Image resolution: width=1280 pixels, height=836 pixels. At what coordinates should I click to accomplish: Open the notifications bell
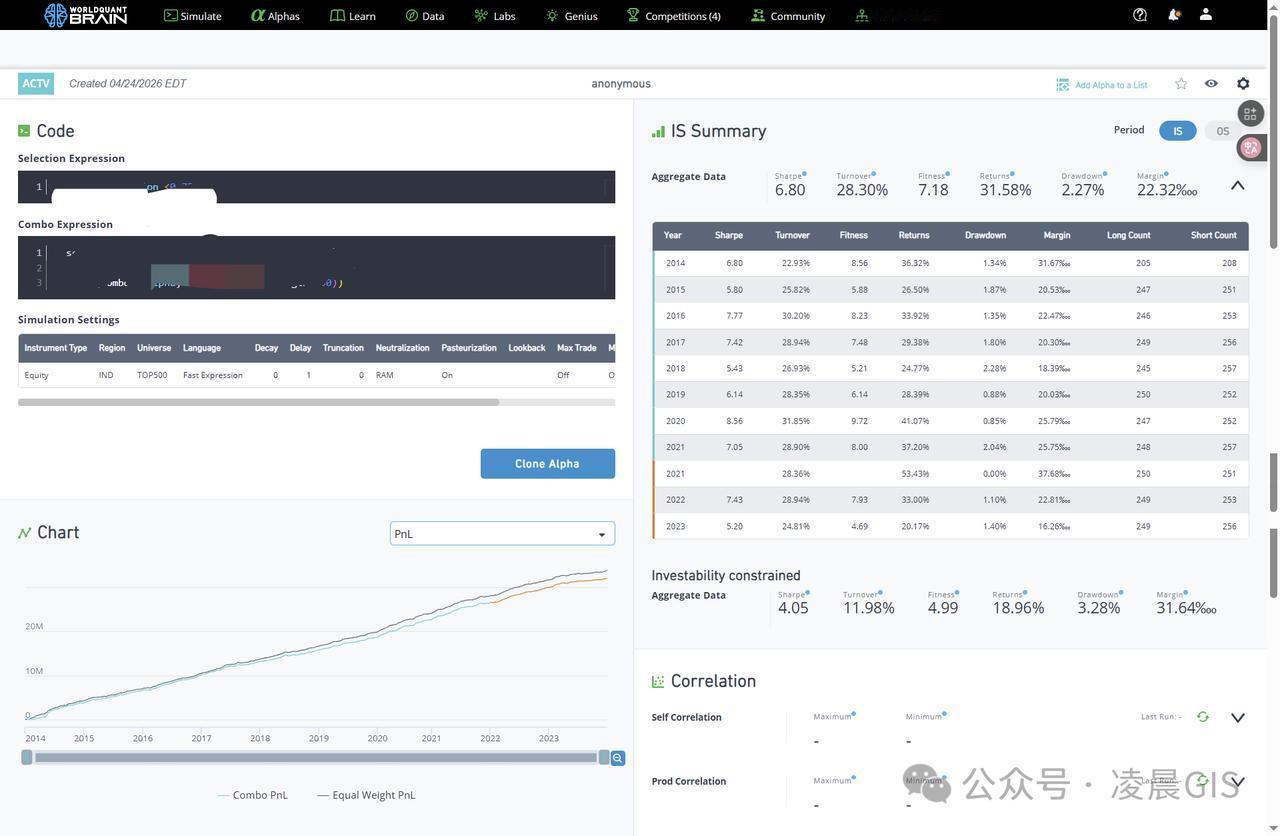pyautogui.click(x=1173, y=15)
